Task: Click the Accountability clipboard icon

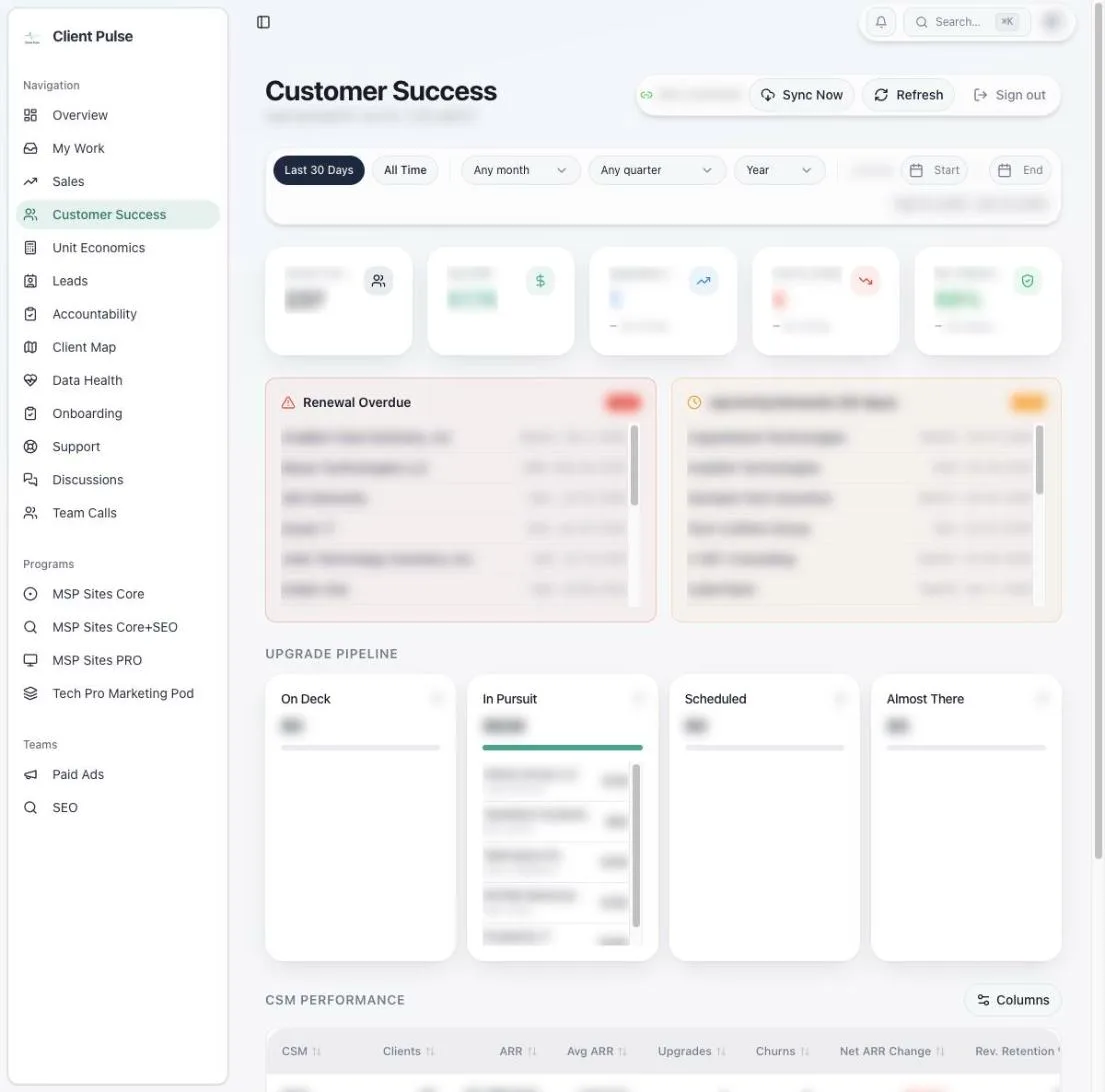Action: pyautogui.click(x=30, y=314)
